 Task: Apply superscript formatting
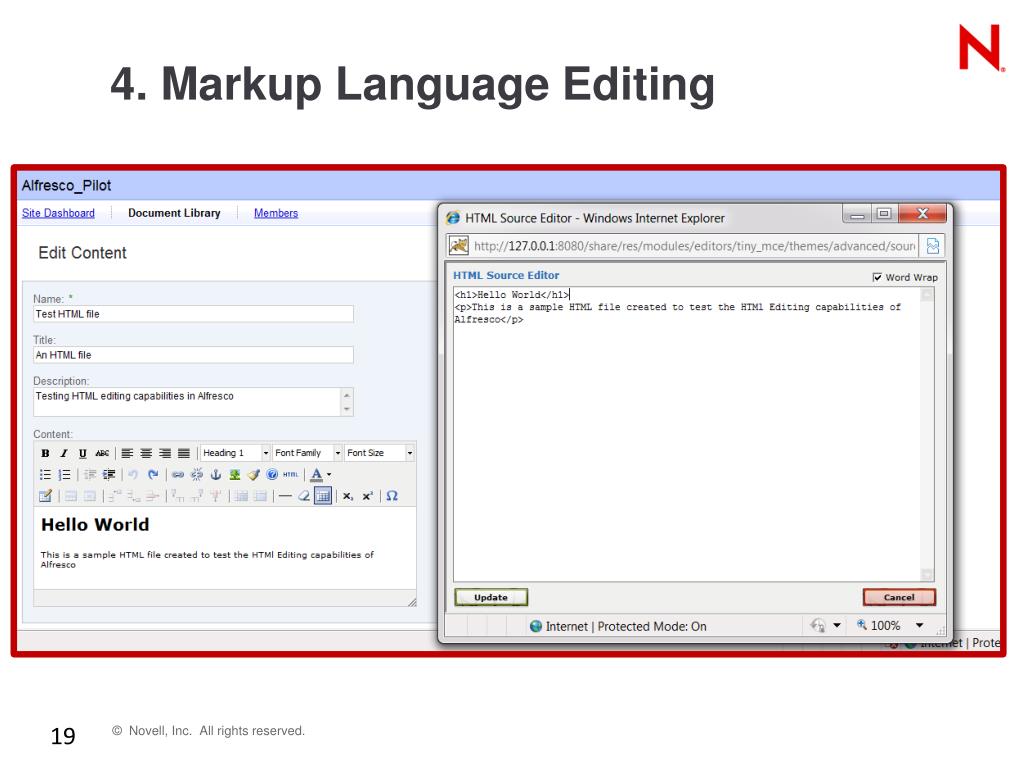[x=368, y=496]
